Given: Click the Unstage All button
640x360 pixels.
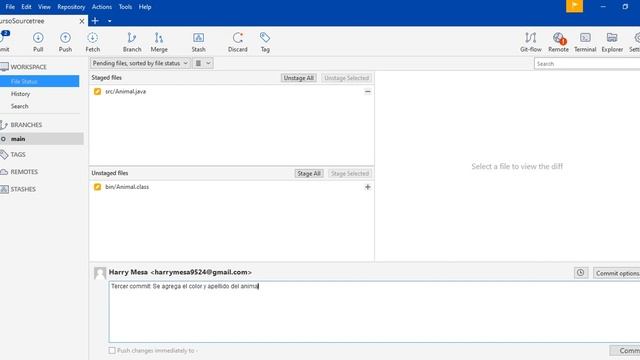Looking at the screenshot, I should (298, 78).
